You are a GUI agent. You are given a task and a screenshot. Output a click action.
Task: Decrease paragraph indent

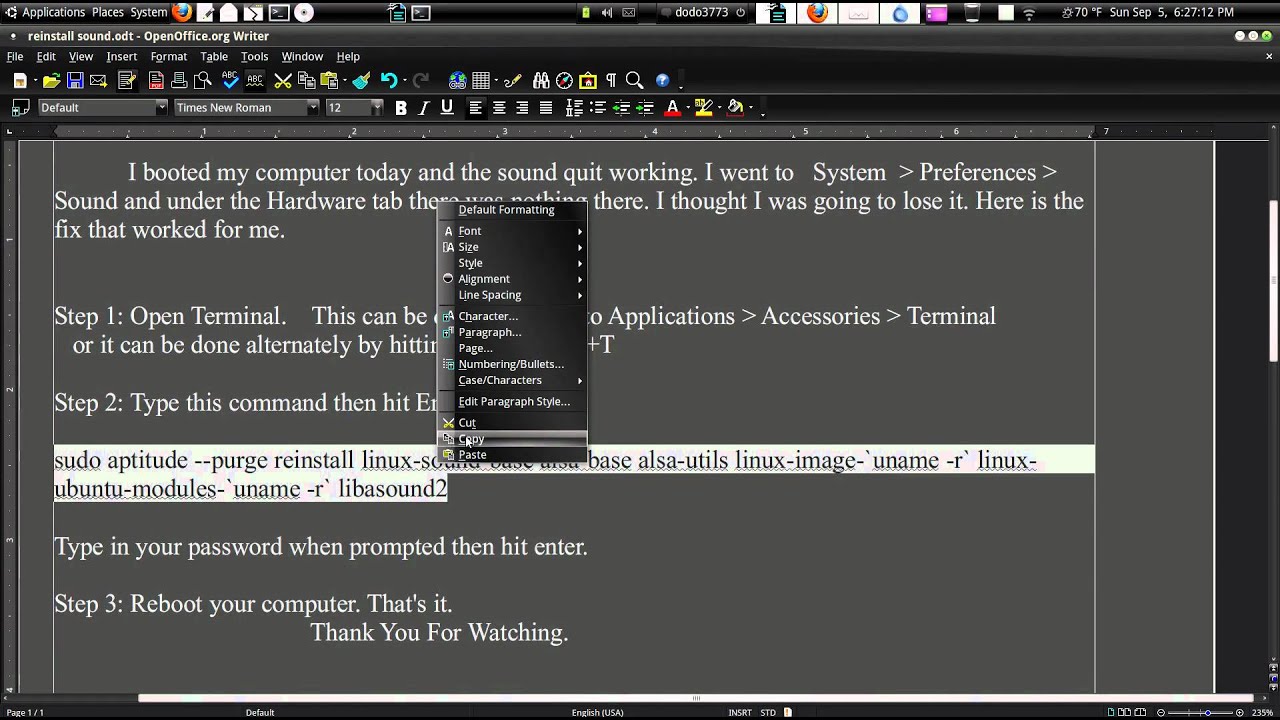point(621,107)
